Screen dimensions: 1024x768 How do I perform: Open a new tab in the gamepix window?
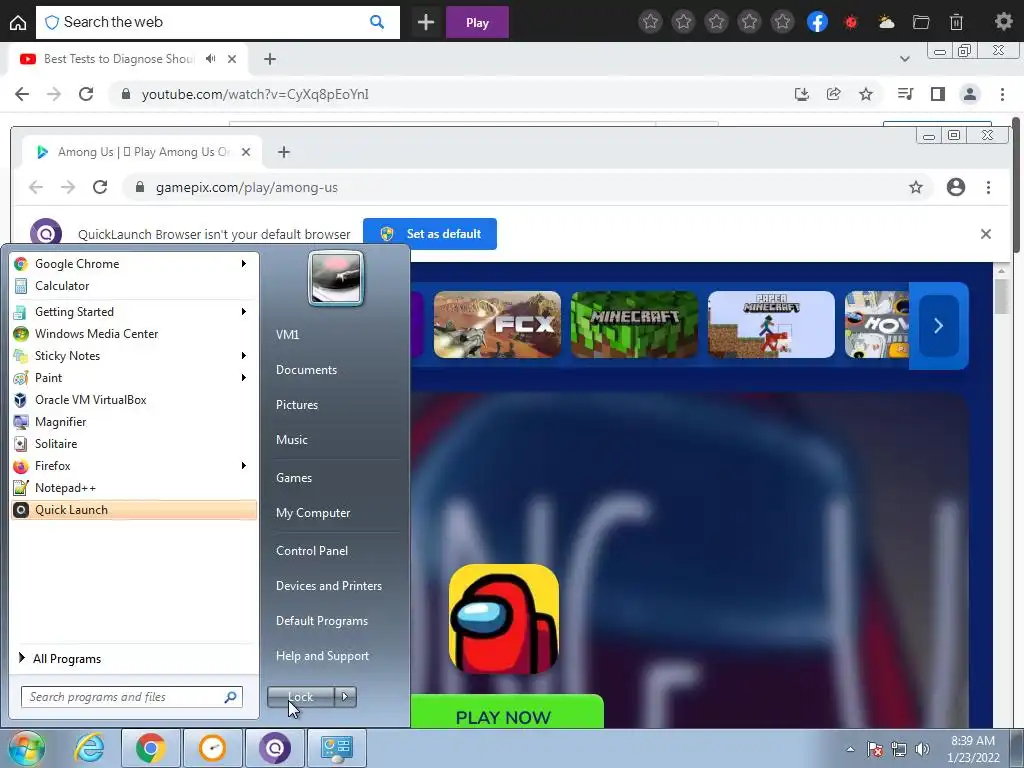[283, 152]
